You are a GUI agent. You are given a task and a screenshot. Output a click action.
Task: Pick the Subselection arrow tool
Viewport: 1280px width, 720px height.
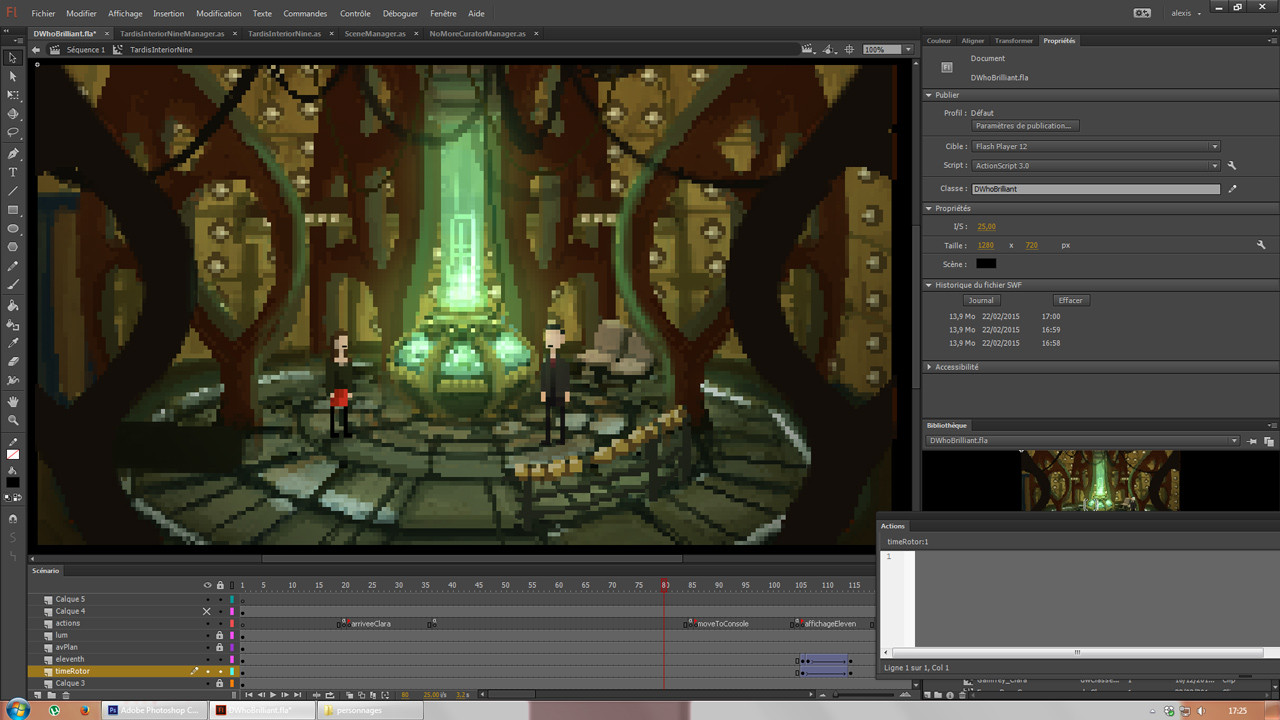tap(13, 76)
